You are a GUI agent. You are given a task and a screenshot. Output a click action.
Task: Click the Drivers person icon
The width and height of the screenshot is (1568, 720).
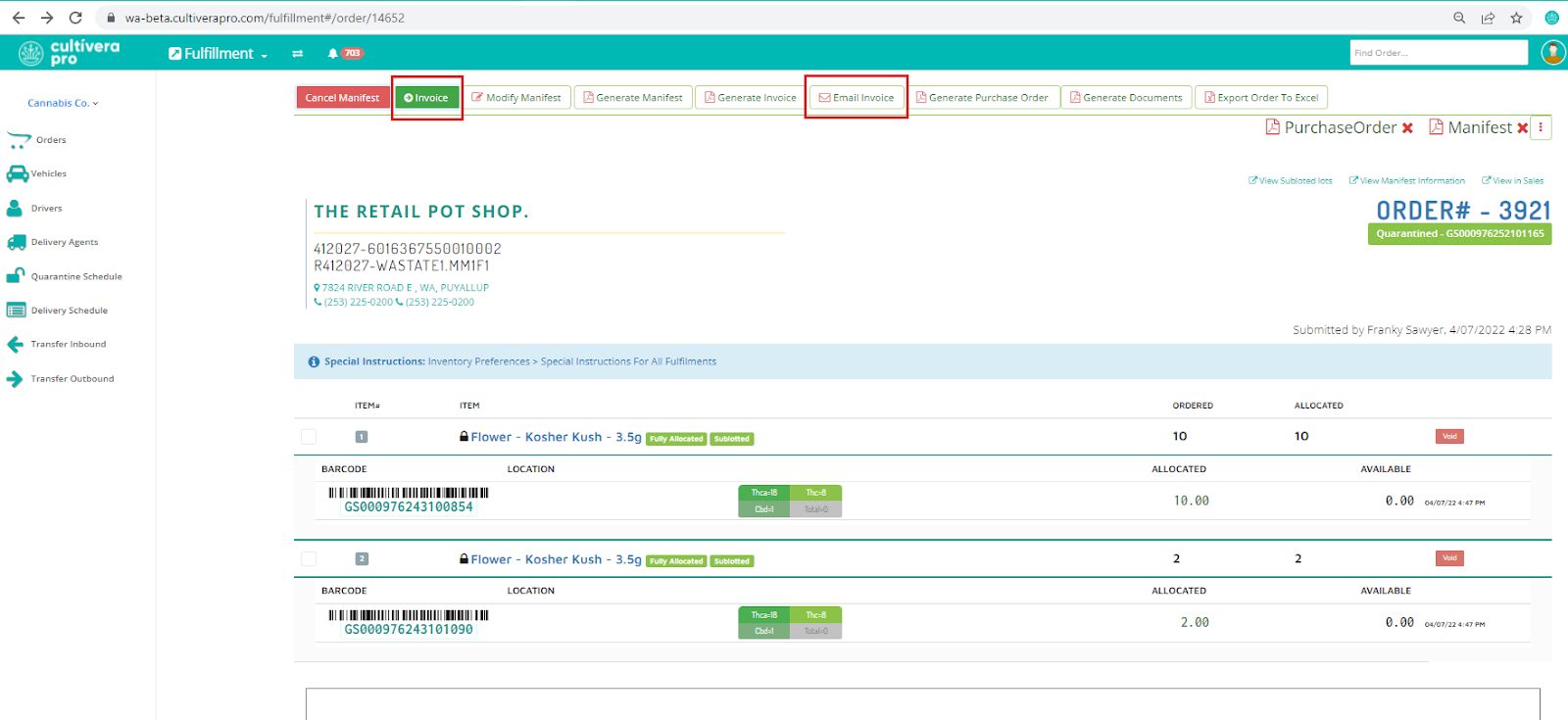point(15,208)
